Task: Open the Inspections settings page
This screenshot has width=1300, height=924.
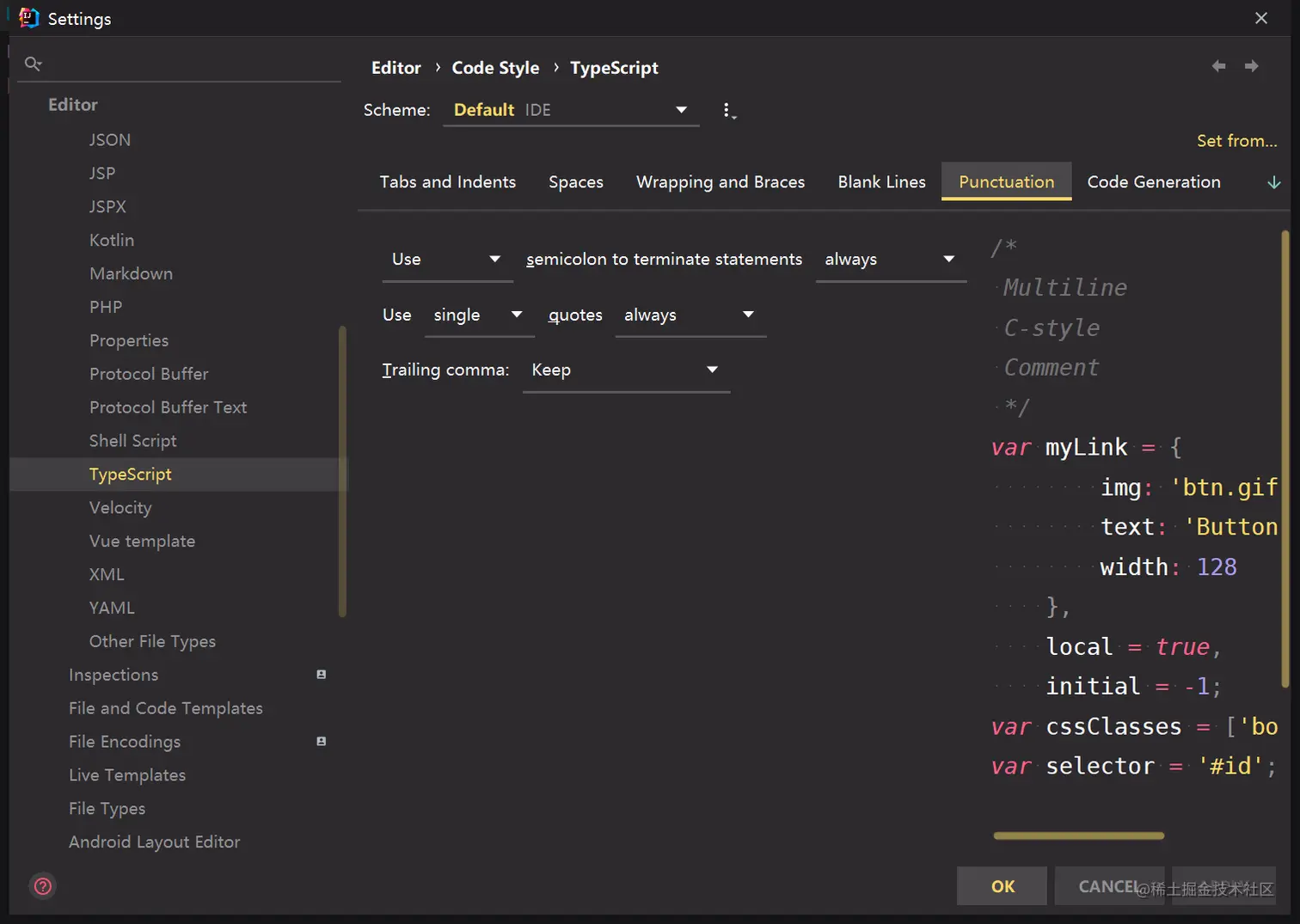Action: [113, 676]
